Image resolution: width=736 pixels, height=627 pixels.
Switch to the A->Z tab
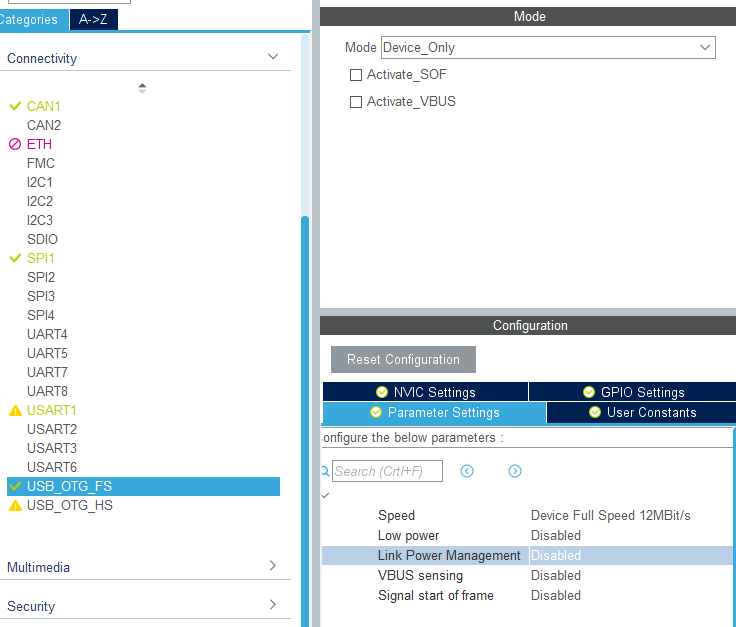click(93, 19)
